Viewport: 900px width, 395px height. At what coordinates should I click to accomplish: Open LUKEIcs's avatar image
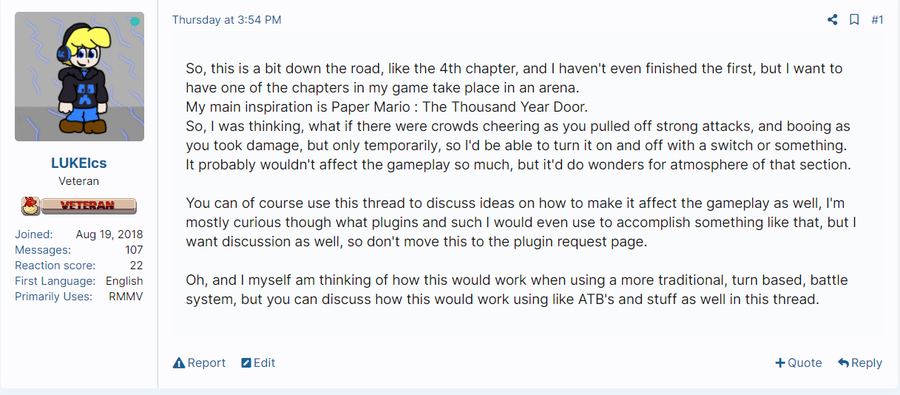(x=79, y=76)
